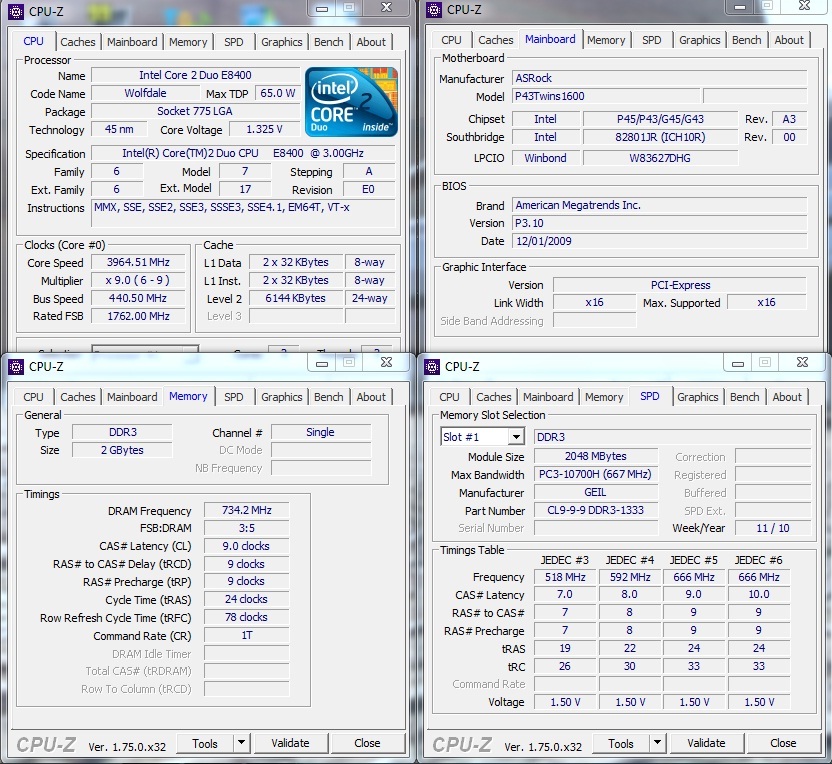This screenshot has height=764, width=832.
Task: Open the Tools dropdown arrow in the Memory window
Action: pos(241,743)
